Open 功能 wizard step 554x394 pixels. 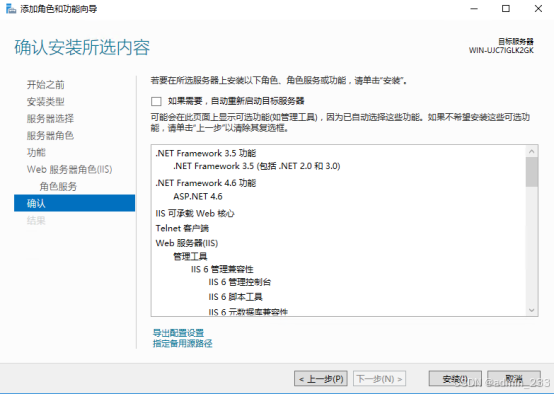[36, 153]
